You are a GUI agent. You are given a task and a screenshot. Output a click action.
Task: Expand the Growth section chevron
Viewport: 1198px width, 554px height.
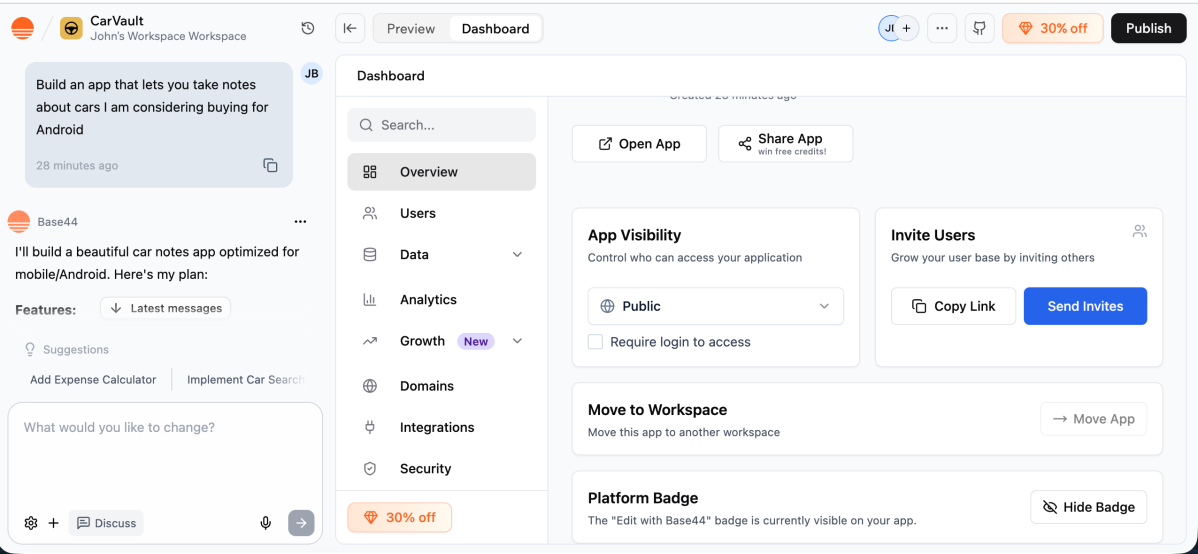(x=517, y=341)
